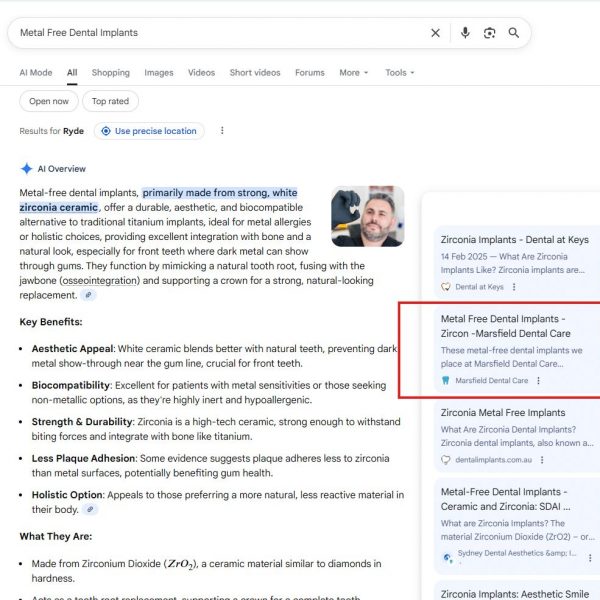Open the location options three-dot menu
Screen dimensions: 600x600
click(x=222, y=131)
